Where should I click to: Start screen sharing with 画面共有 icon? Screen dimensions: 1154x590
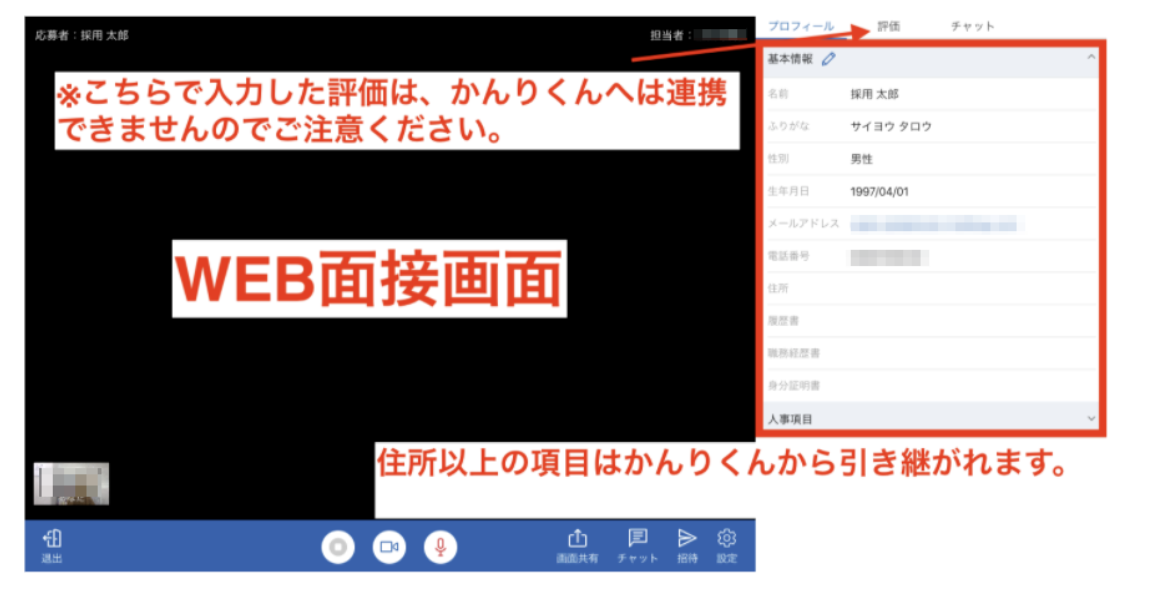(578, 543)
